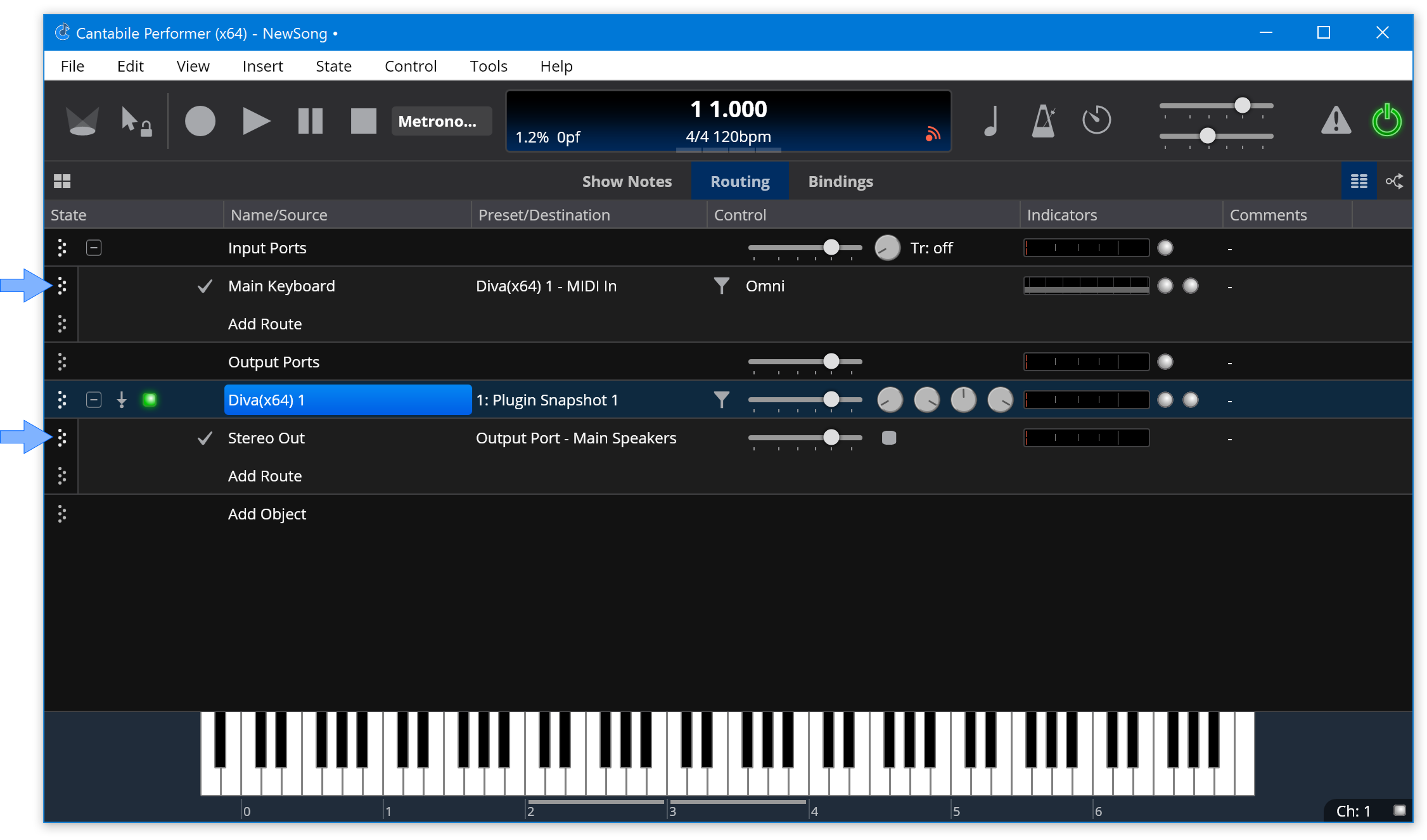Click the Input Ports row drag handle

tap(61, 248)
